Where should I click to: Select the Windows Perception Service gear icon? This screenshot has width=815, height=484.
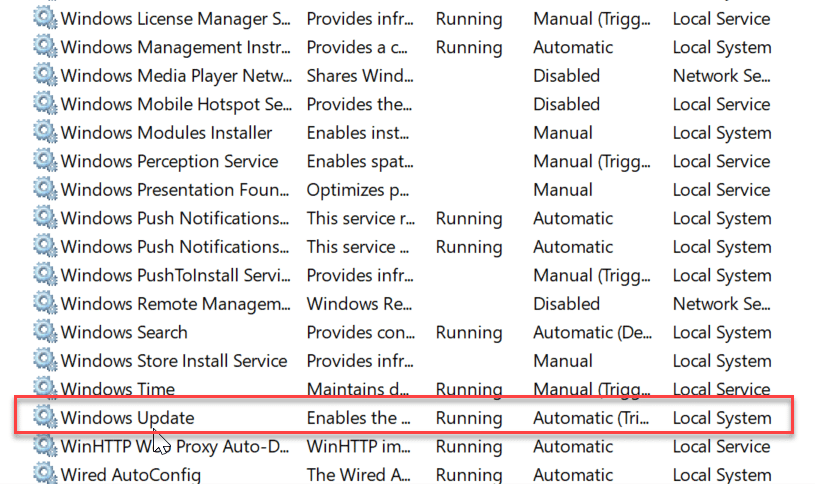point(45,161)
